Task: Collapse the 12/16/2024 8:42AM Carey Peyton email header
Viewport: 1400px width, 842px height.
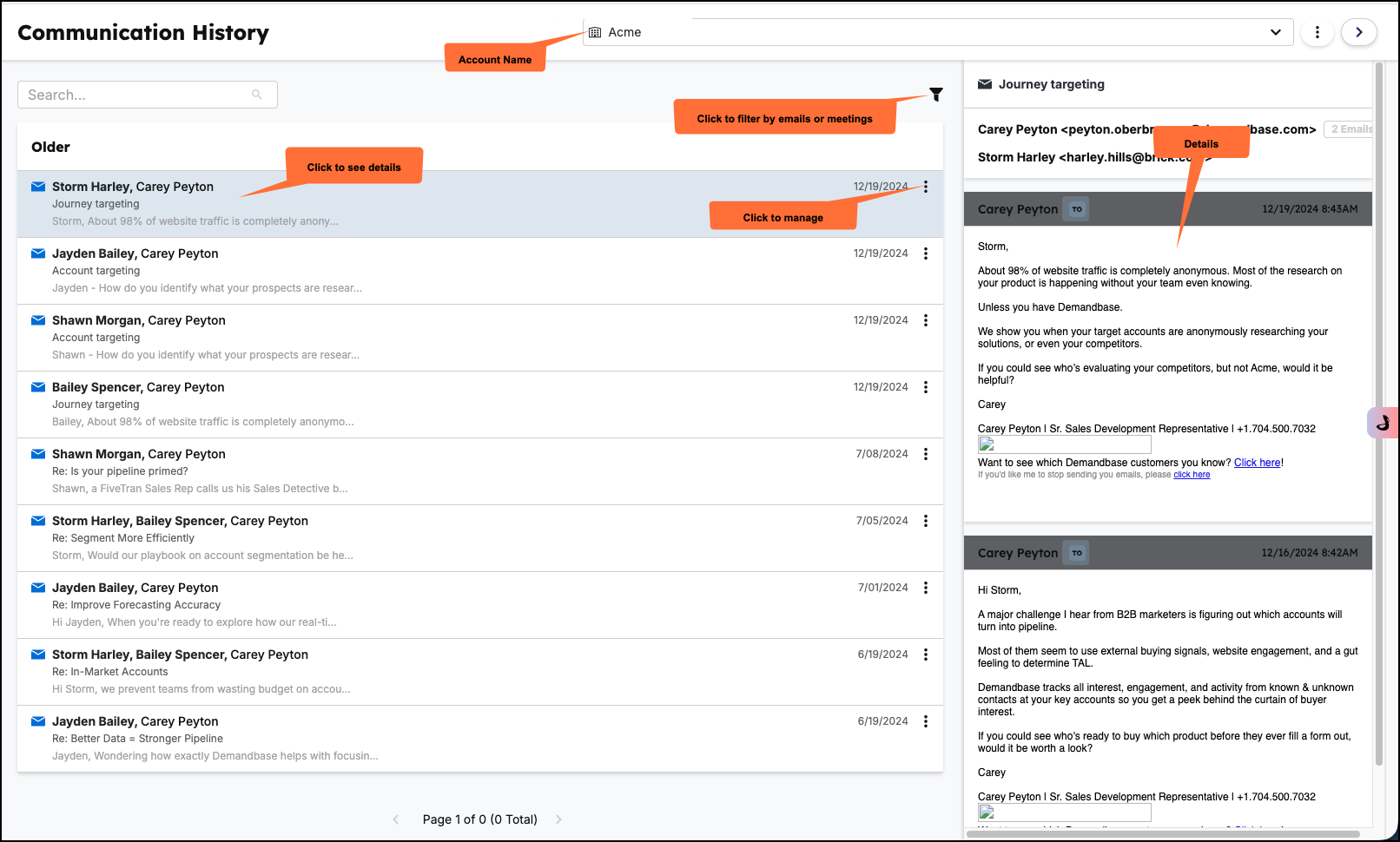Action: pyautogui.click(x=1168, y=553)
